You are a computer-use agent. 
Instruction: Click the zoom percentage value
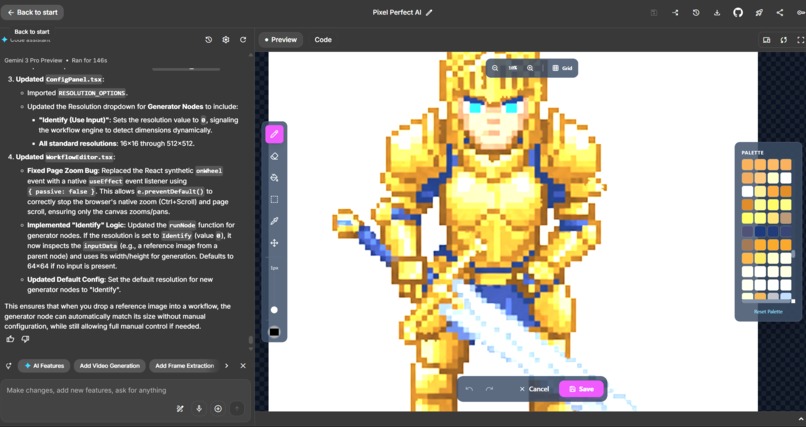pyautogui.click(x=512, y=68)
